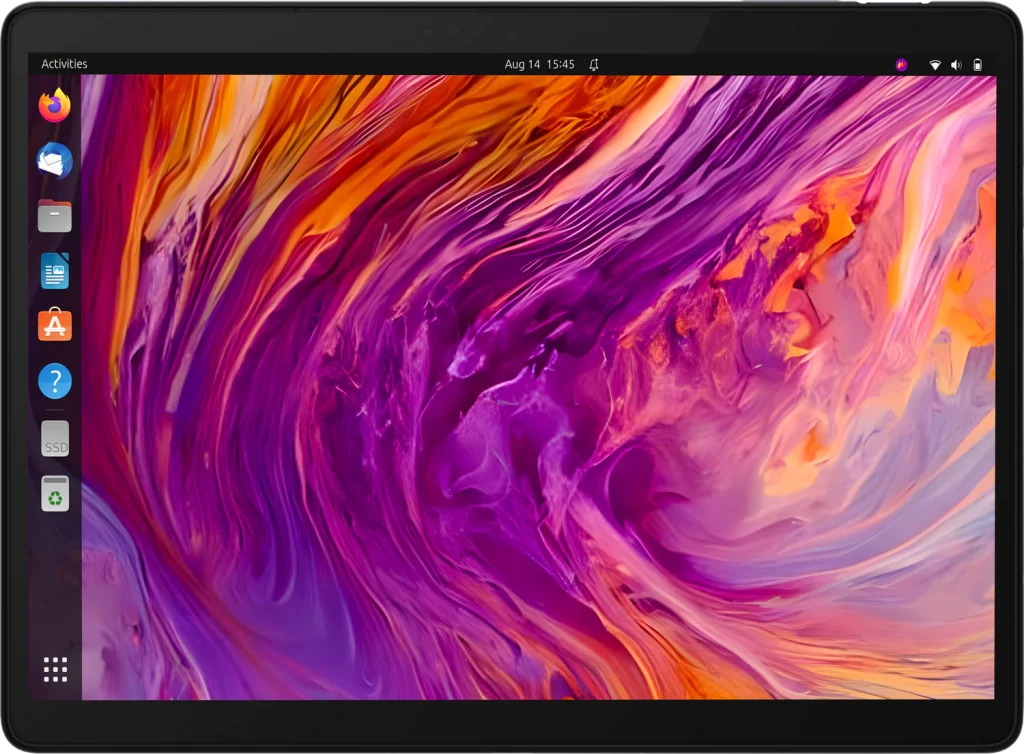The height and width of the screenshot is (754, 1024).
Task: Open the Files file manager
Action: click(55, 215)
